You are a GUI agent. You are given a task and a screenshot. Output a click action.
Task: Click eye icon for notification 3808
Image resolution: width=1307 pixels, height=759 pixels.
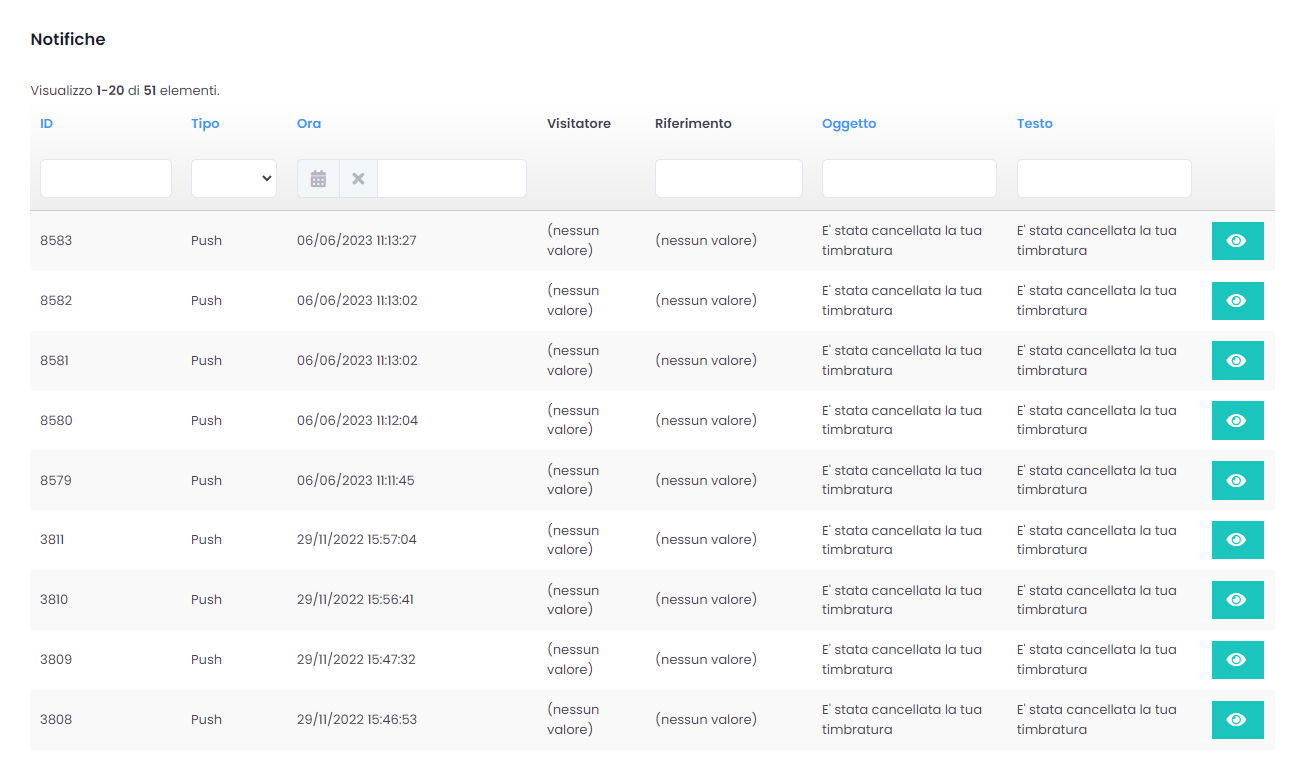(x=1237, y=720)
